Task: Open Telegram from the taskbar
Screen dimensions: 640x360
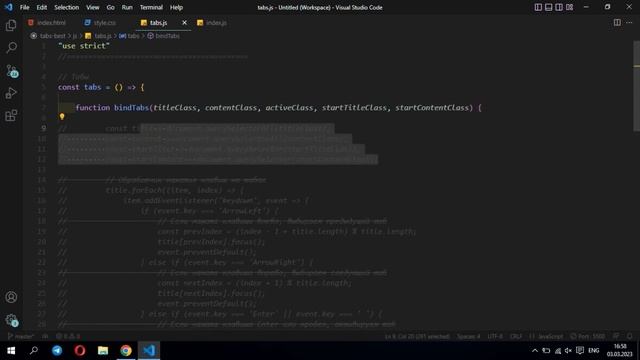Action: (57, 351)
